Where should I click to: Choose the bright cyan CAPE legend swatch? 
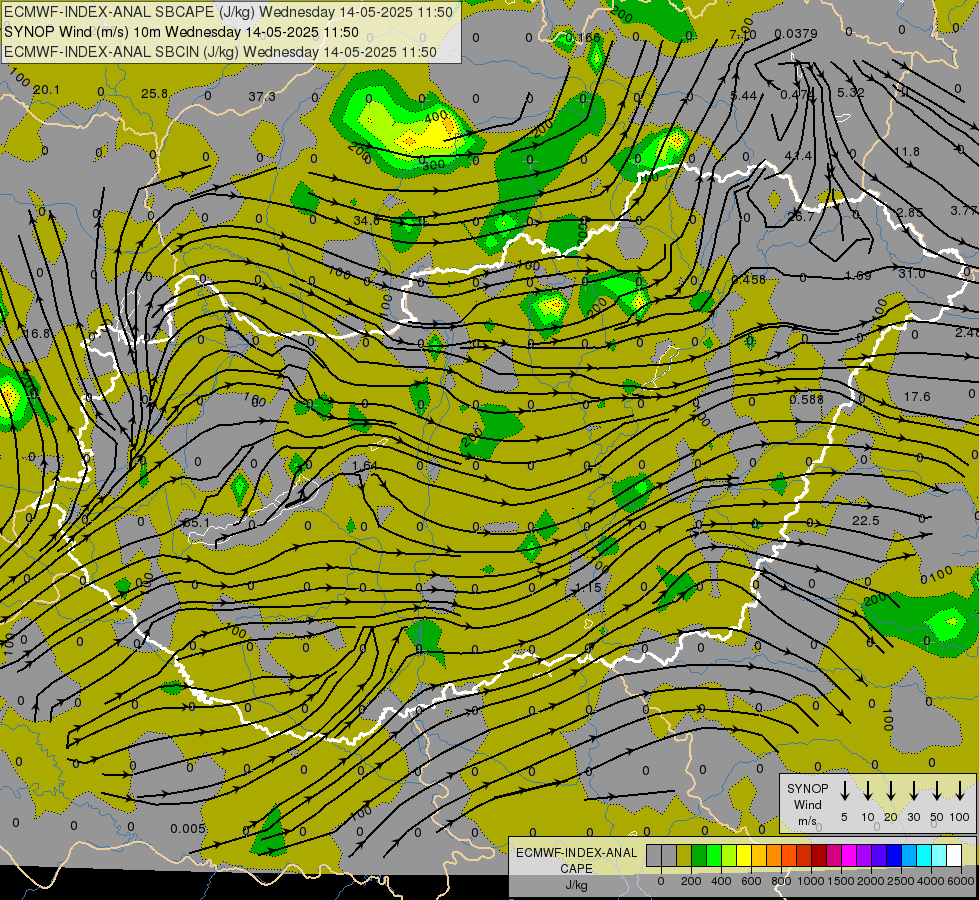click(x=923, y=856)
